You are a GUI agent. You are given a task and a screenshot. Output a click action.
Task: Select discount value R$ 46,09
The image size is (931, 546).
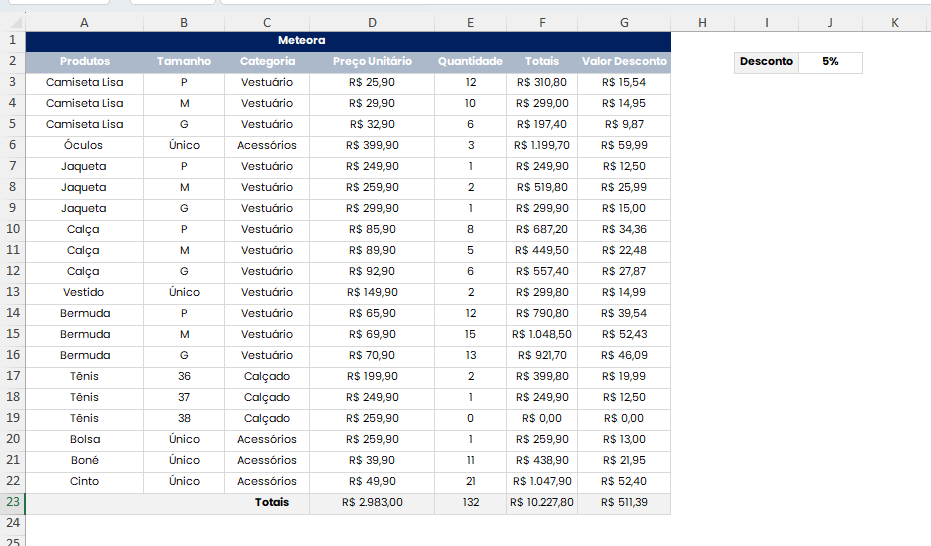point(624,355)
